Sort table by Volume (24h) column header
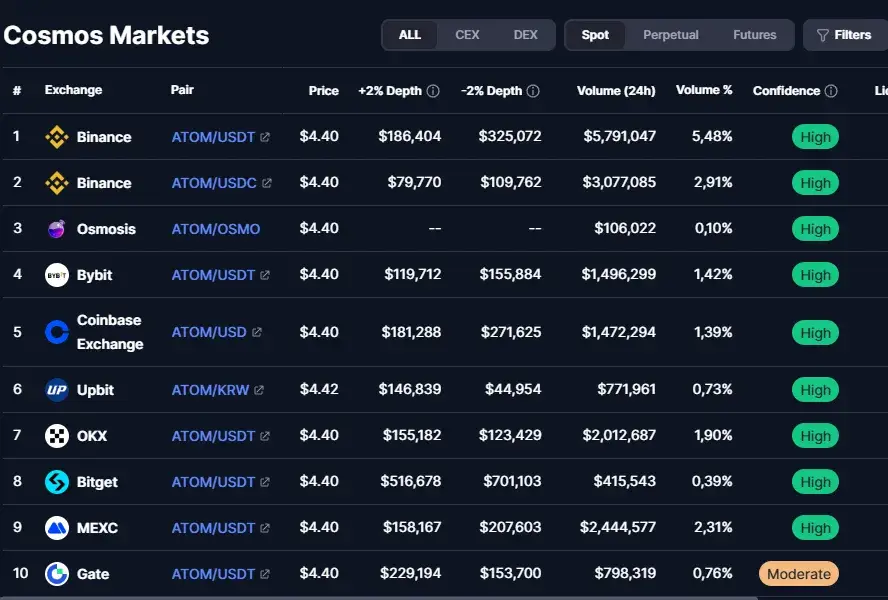Image resolution: width=888 pixels, height=600 pixels. (x=616, y=91)
